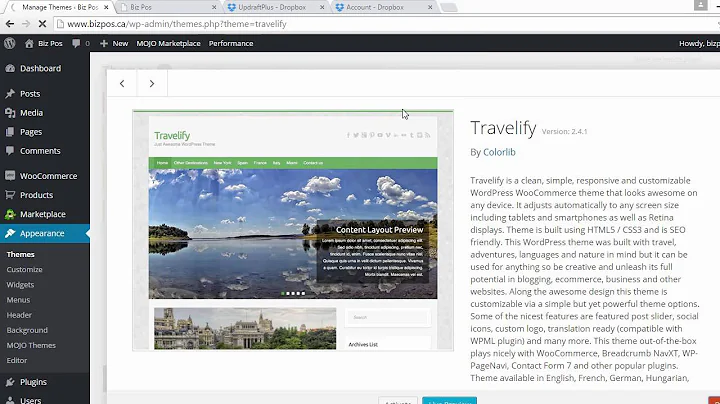Open the Marketplace sidebar item

45,214
